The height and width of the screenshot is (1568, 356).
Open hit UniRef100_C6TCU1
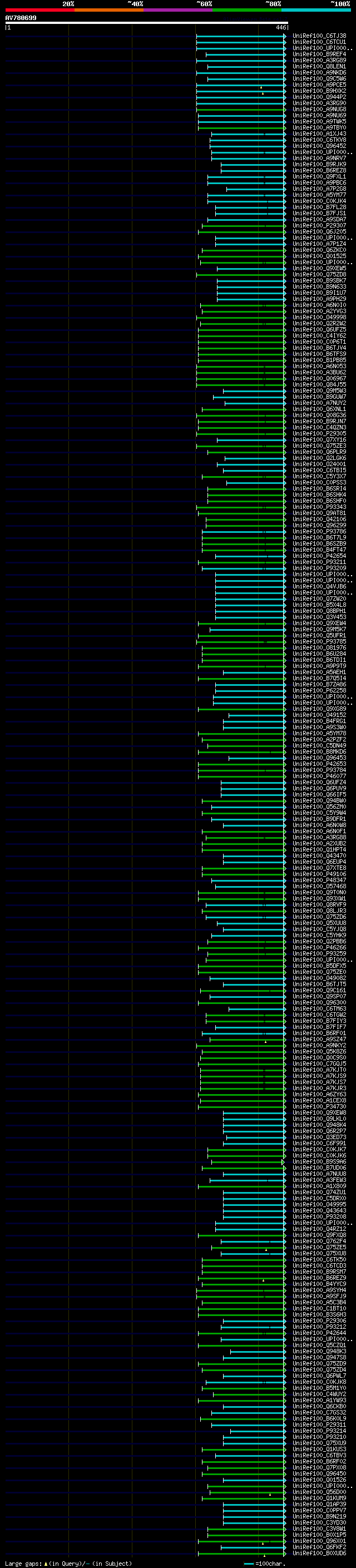tap(319, 42)
